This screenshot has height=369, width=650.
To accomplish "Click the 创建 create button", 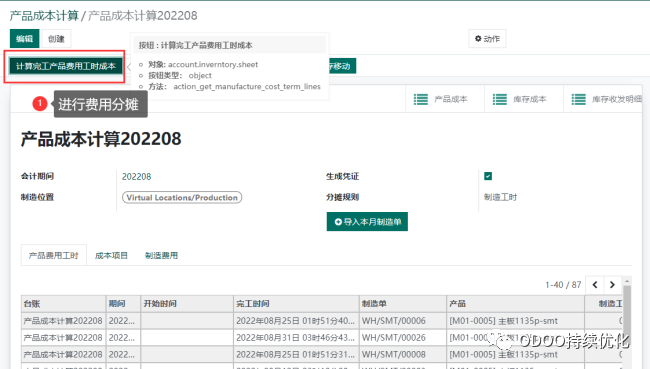I will pyautogui.click(x=56, y=39).
